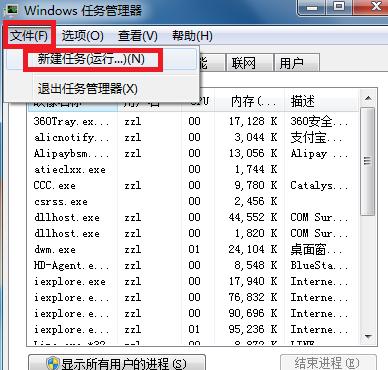Click the 24,104 K memory value

tap(253, 249)
